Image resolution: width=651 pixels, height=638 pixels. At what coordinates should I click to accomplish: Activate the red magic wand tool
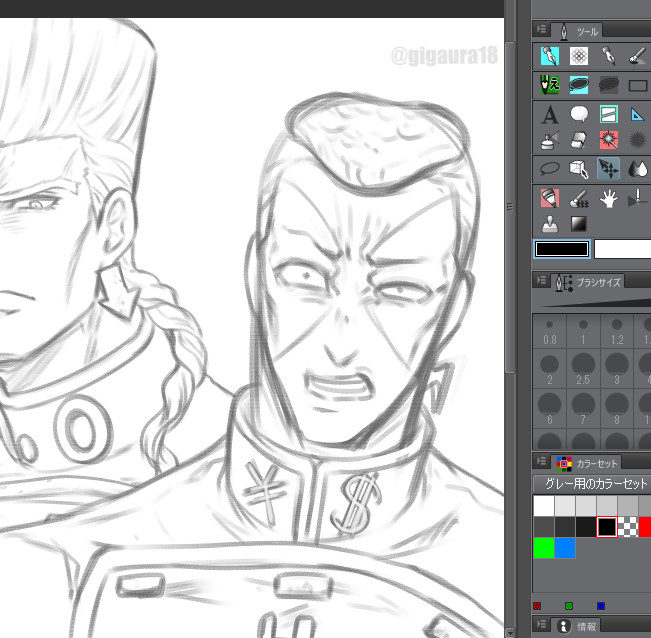coord(608,140)
